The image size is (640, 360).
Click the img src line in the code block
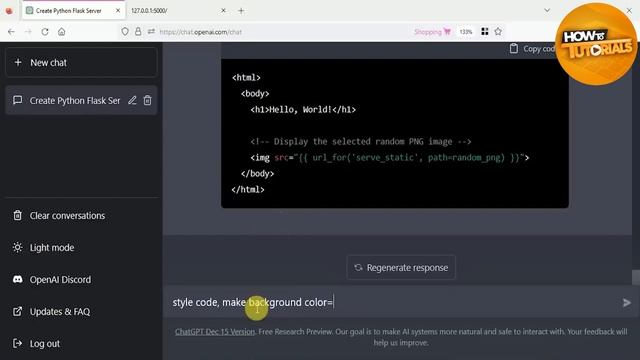(389, 158)
